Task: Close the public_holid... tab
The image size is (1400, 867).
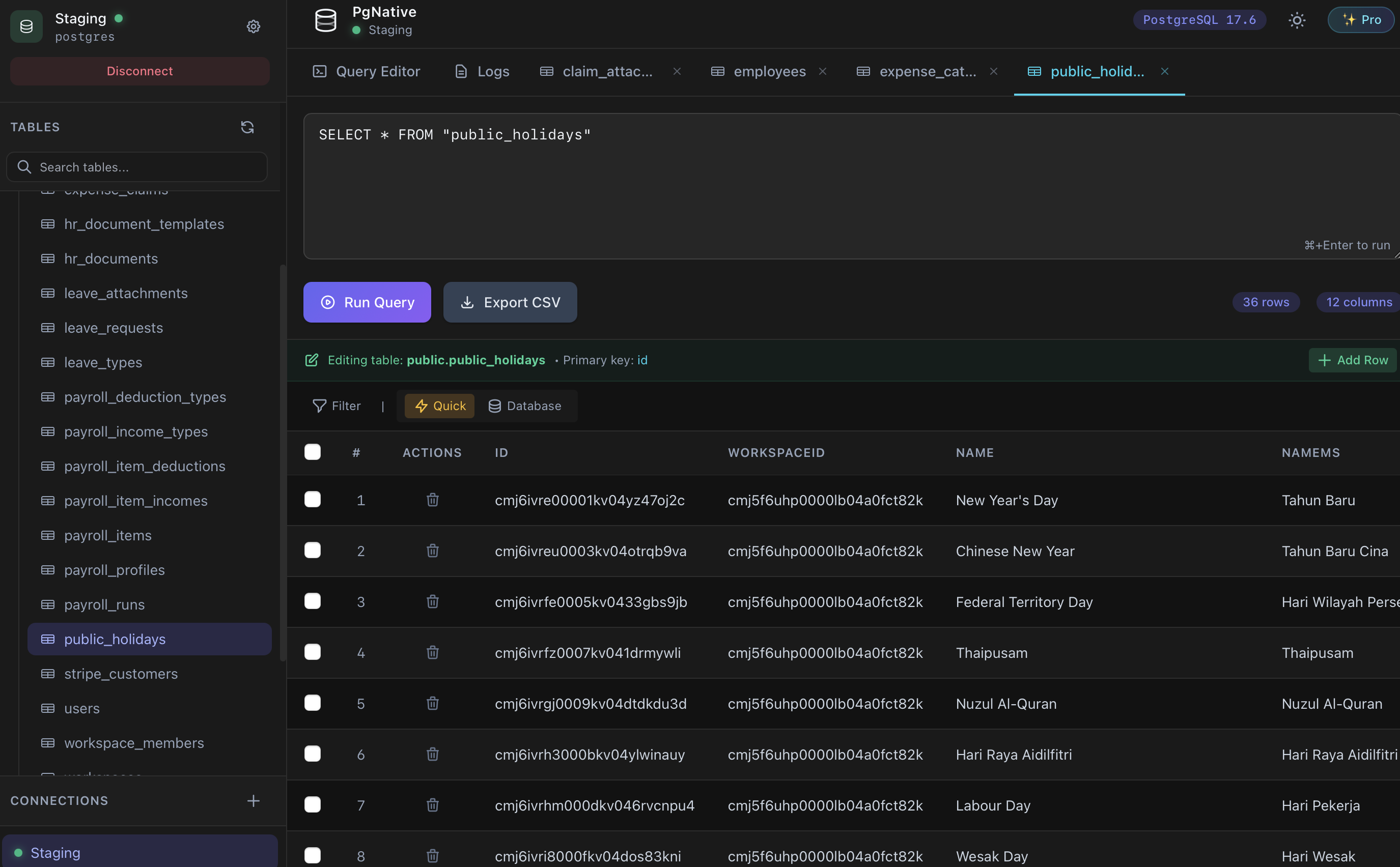Action: (1165, 71)
